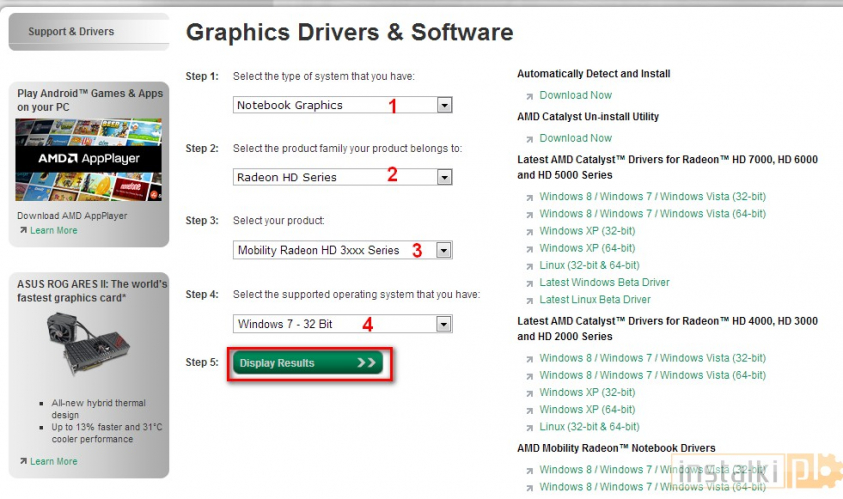Click the green Display Results button

coord(308,363)
